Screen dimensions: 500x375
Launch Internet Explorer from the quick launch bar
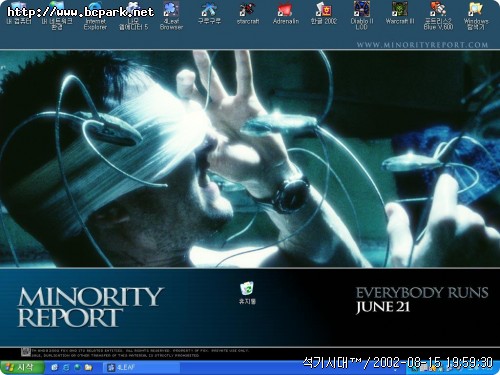click(66, 367)
